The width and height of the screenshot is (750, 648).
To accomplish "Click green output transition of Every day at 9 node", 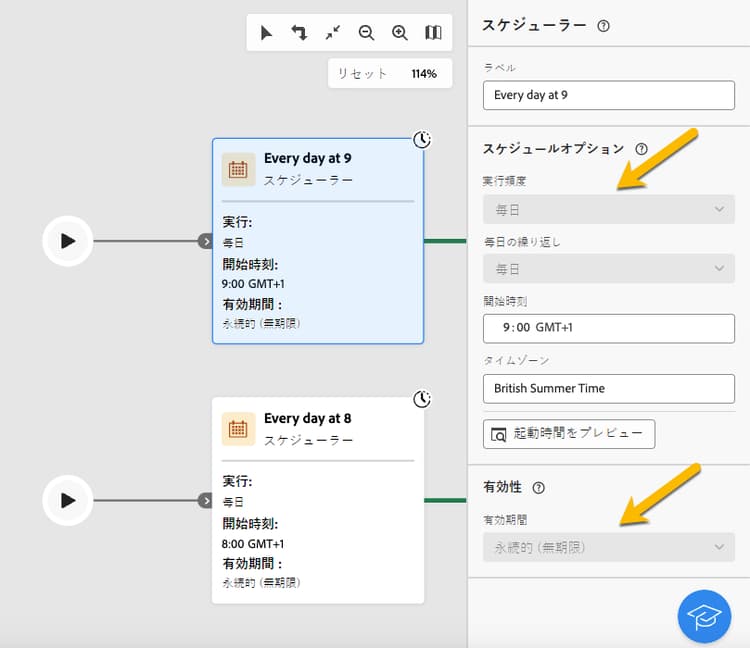I will (x=445, y=241).
